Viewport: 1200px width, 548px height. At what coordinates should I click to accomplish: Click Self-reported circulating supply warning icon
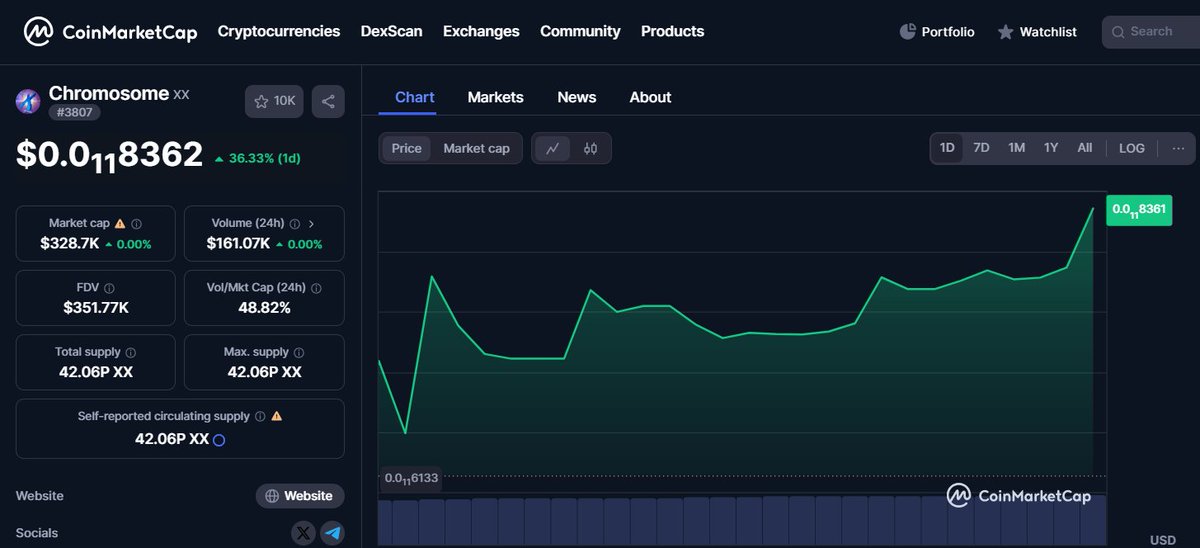[x=277, y=416]
